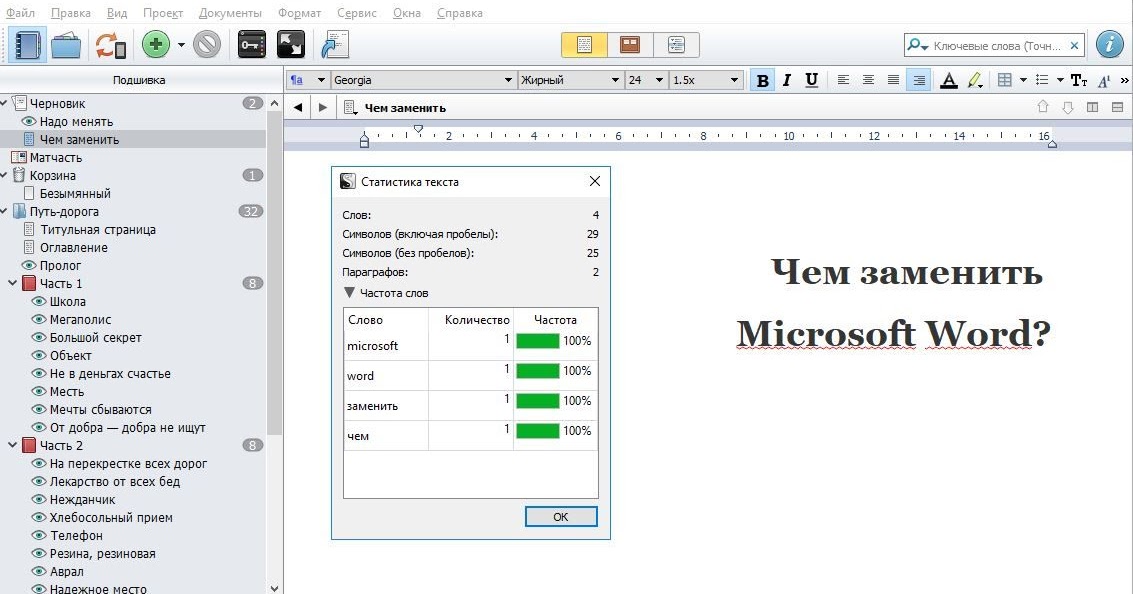Collapse the Частота слов section
Image resolution: width=1133 pixels, height=594 pixels.
[x=349, y=293]
